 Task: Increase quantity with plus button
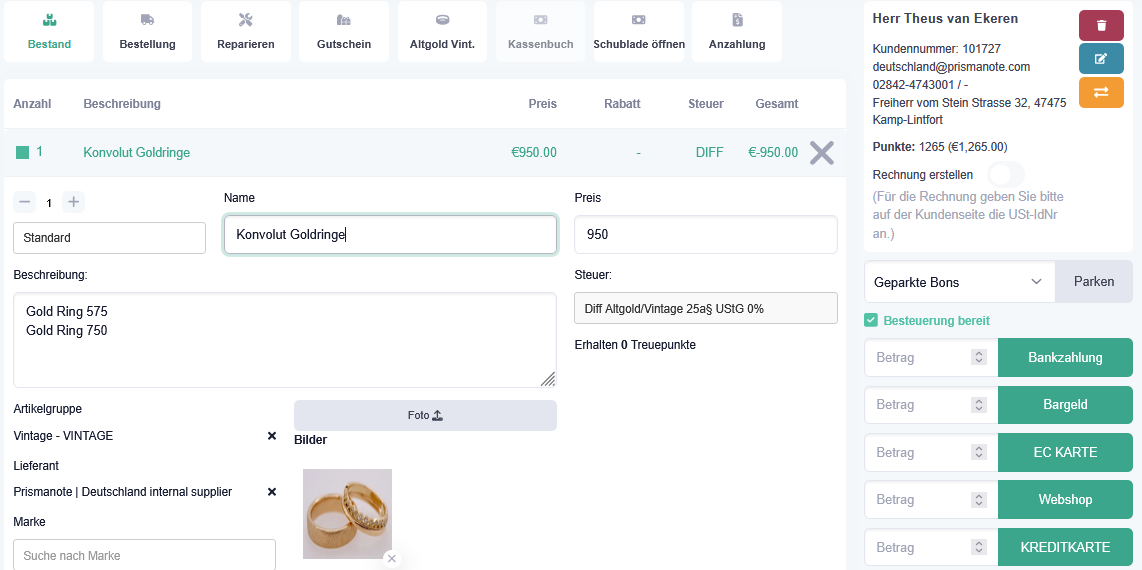pos(73,202)
